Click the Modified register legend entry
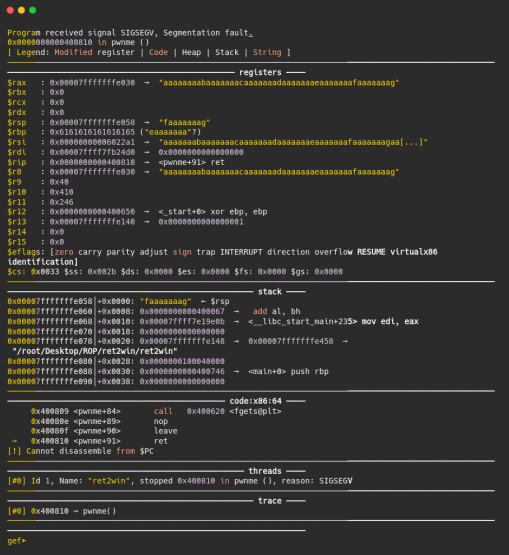 (x=95, y=52)
